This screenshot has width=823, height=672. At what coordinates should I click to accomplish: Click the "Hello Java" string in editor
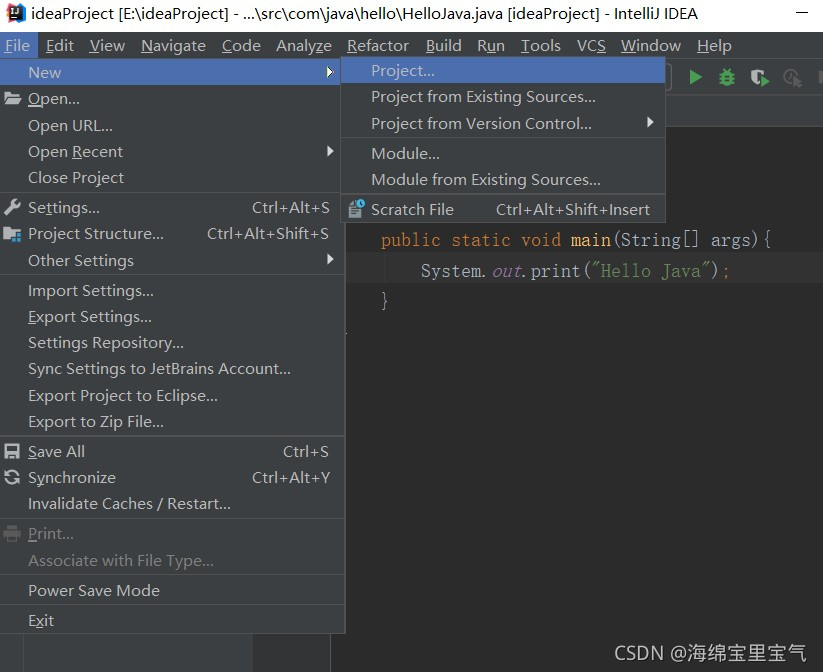[651, 271]
